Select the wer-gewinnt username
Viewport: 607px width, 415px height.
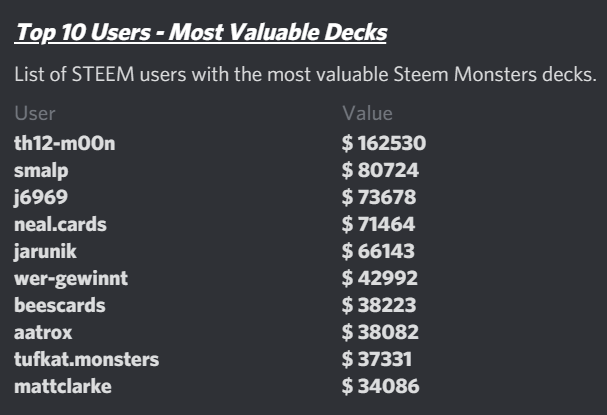pyautogui.click(x=71, y=279)
